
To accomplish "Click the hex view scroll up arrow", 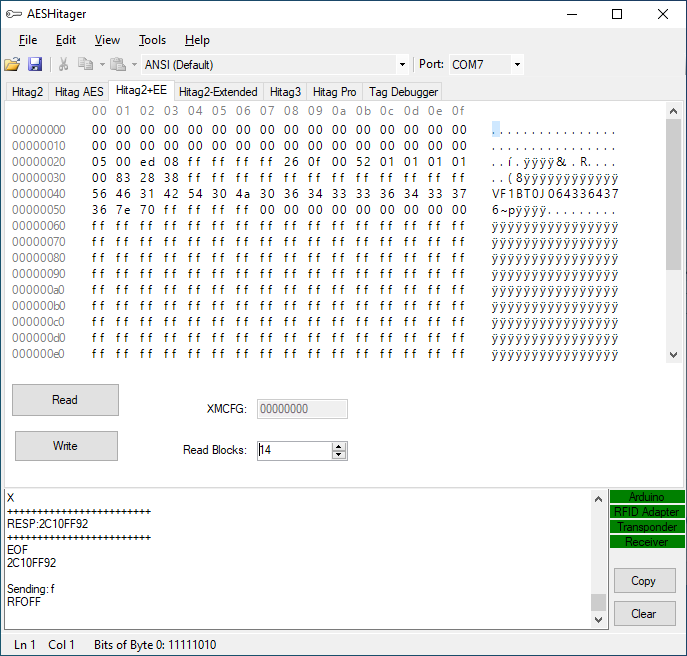I will click(673, 111).
